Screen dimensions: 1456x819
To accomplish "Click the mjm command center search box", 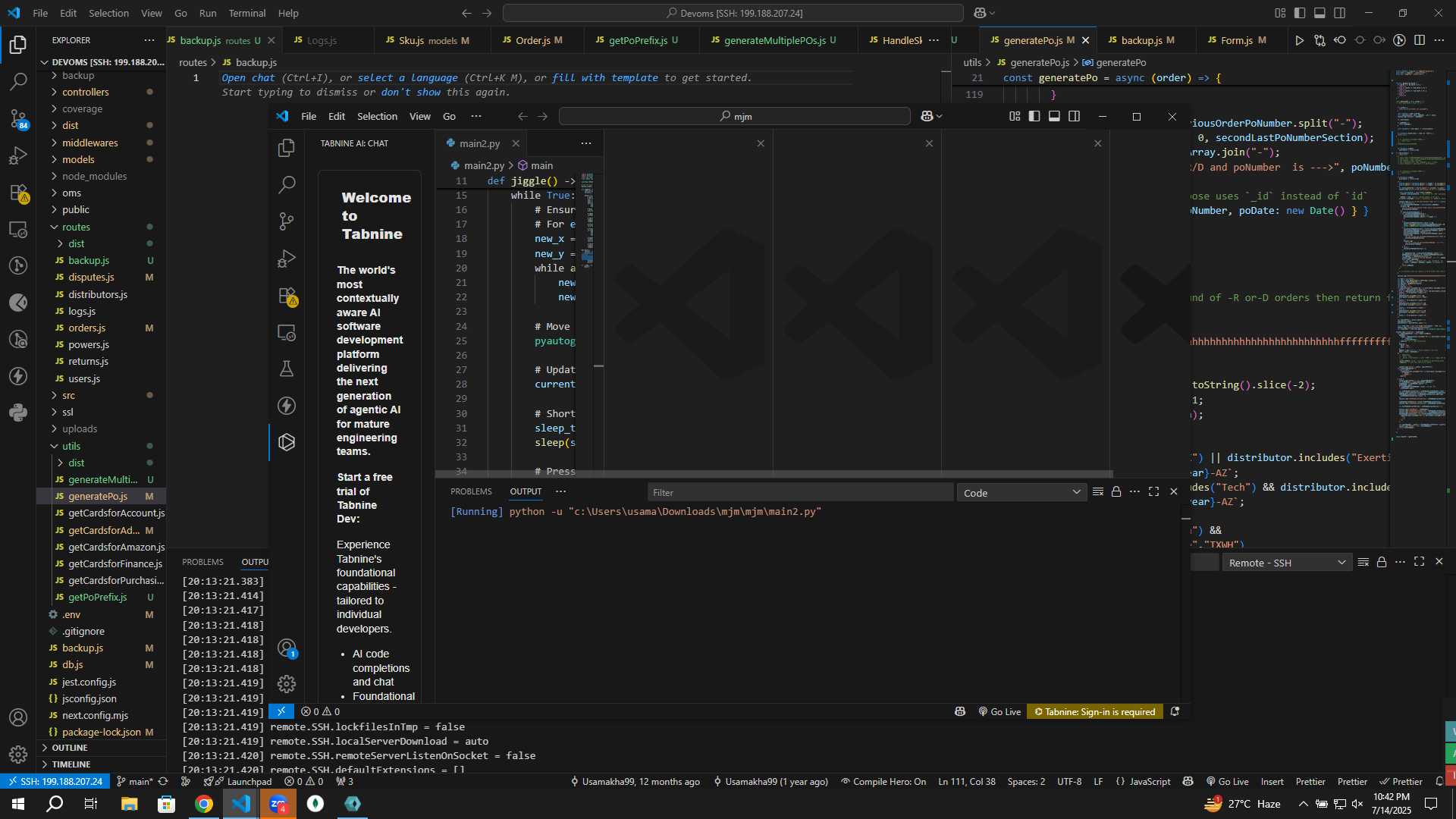I will 734,116.
